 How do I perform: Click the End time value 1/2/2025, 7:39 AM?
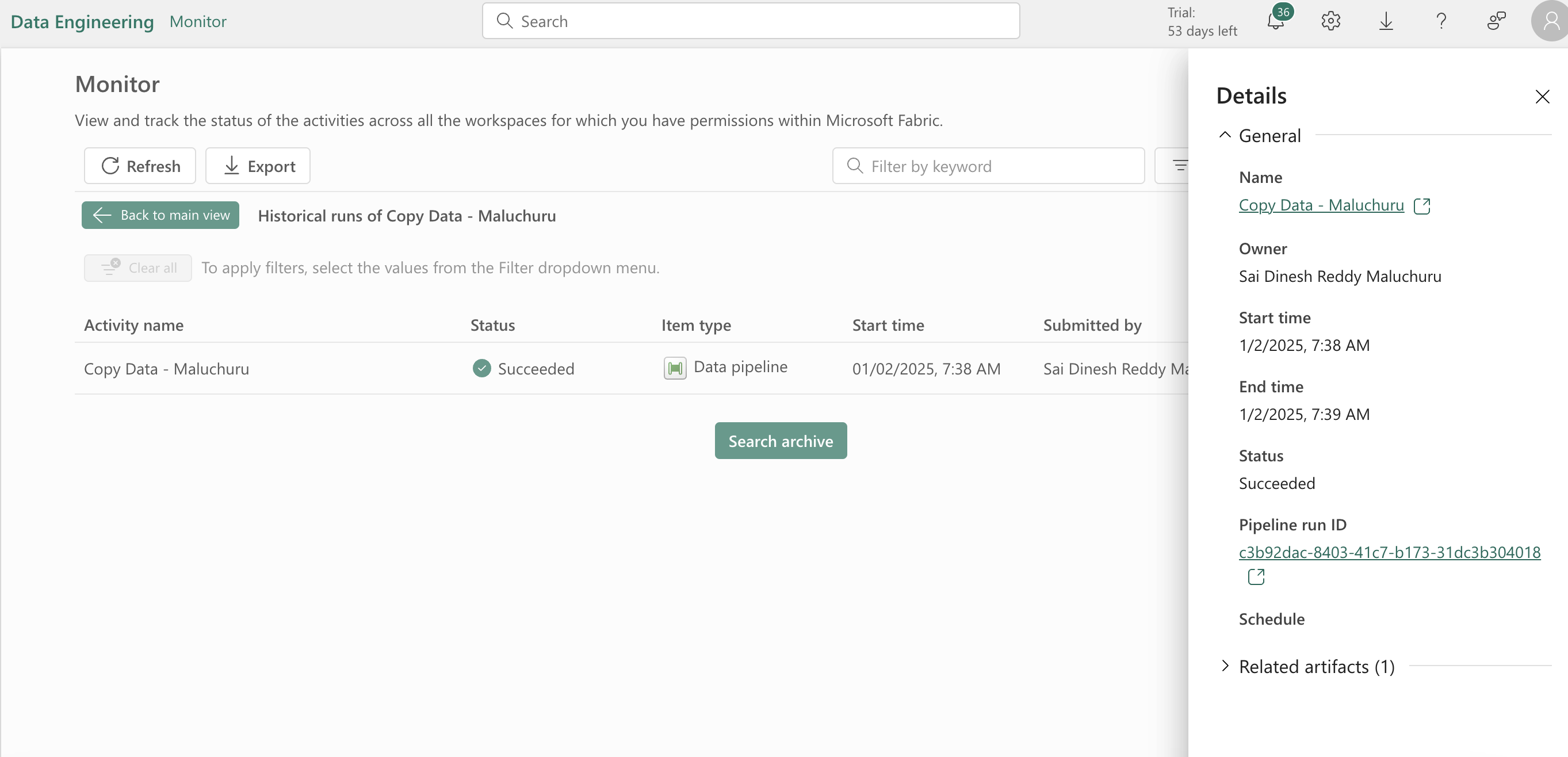[x=1304, y=414]
